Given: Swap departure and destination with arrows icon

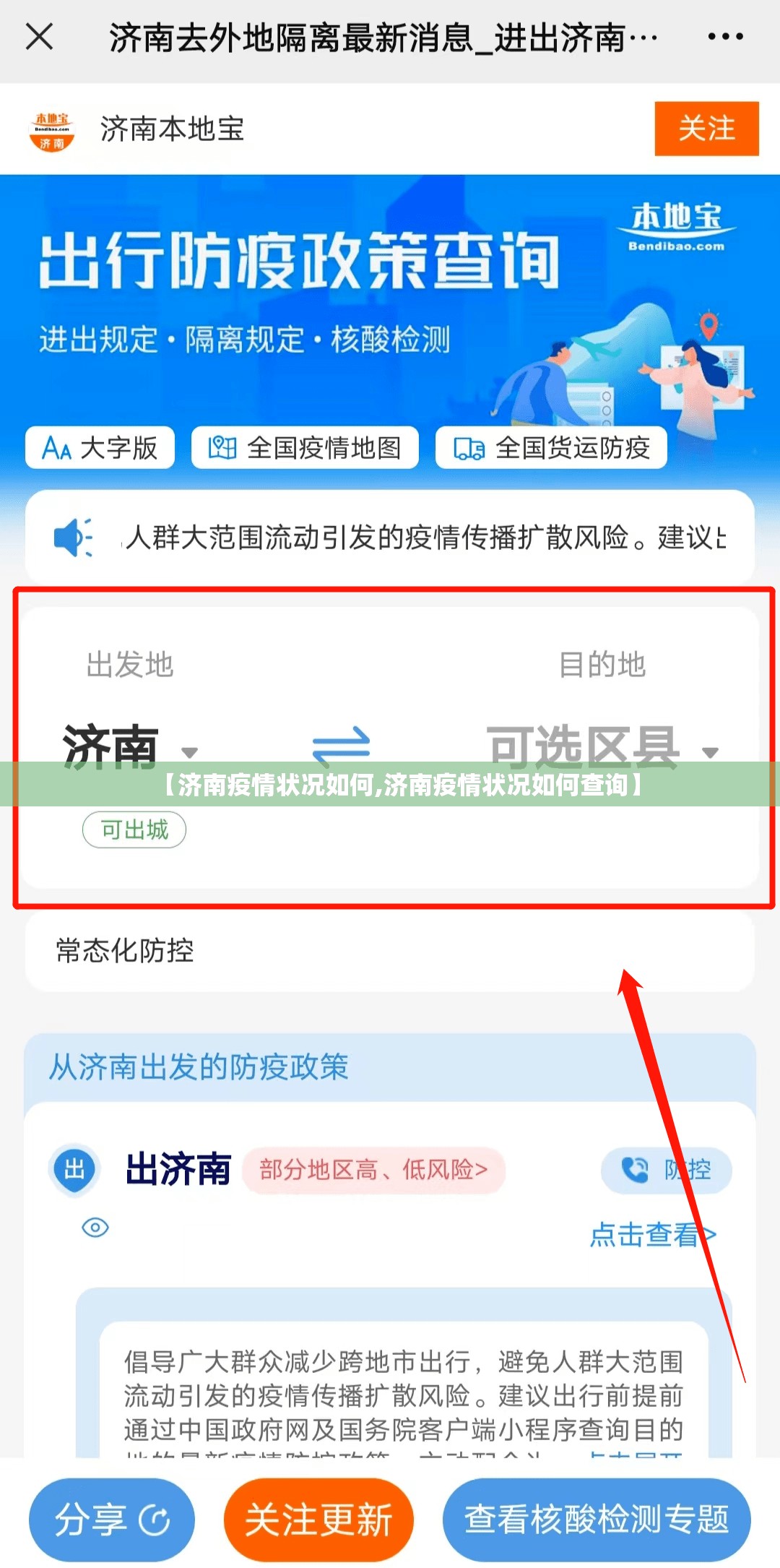Looking at the screenshot, I should [x=341, y=746].
